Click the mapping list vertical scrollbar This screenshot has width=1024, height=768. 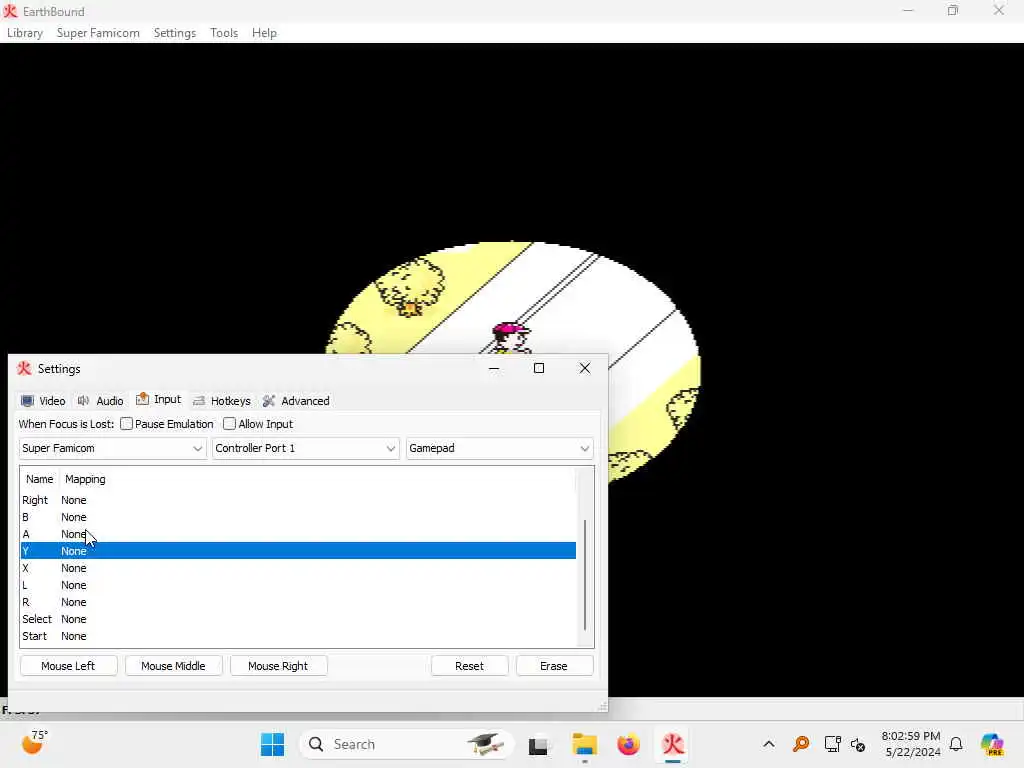click(584, 575)
